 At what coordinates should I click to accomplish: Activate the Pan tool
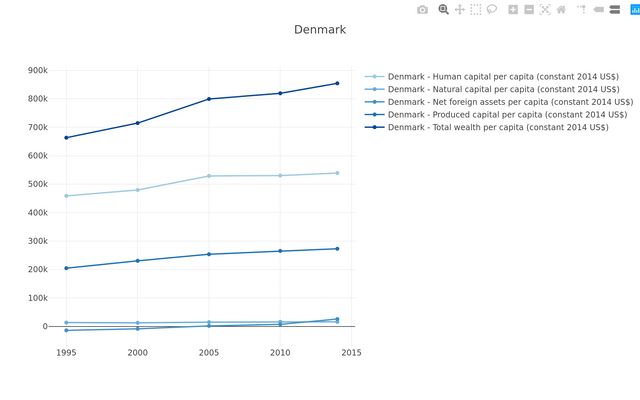coord(460,9)
